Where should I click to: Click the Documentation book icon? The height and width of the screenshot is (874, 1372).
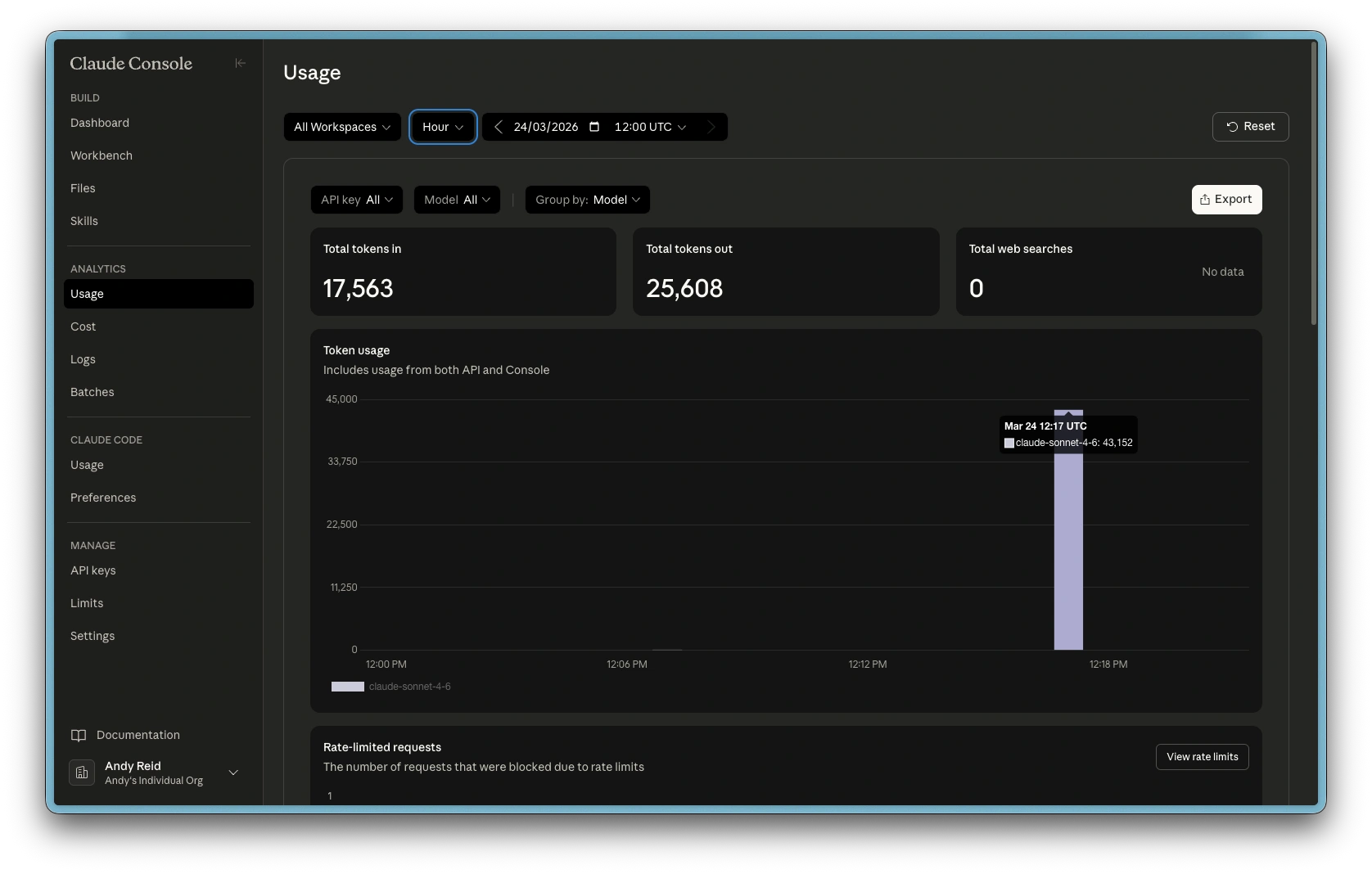point(79,735)
